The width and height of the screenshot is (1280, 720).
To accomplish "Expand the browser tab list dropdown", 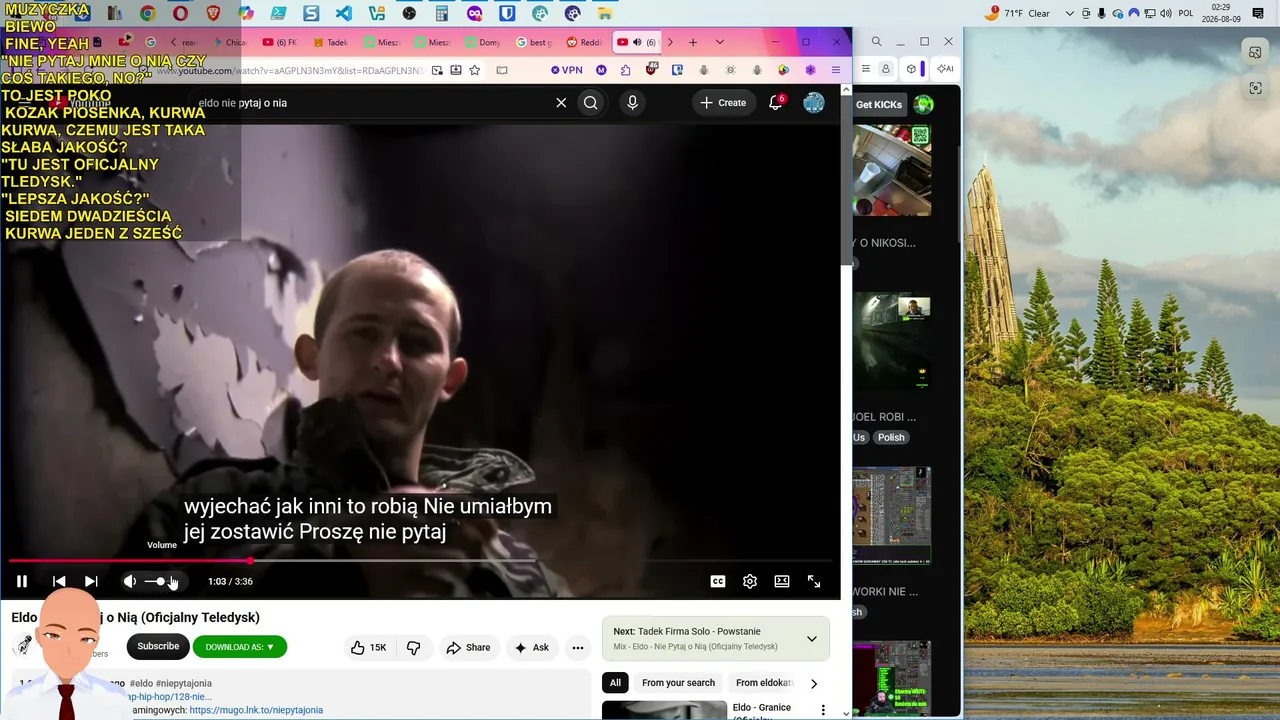I will click(719, 42).
